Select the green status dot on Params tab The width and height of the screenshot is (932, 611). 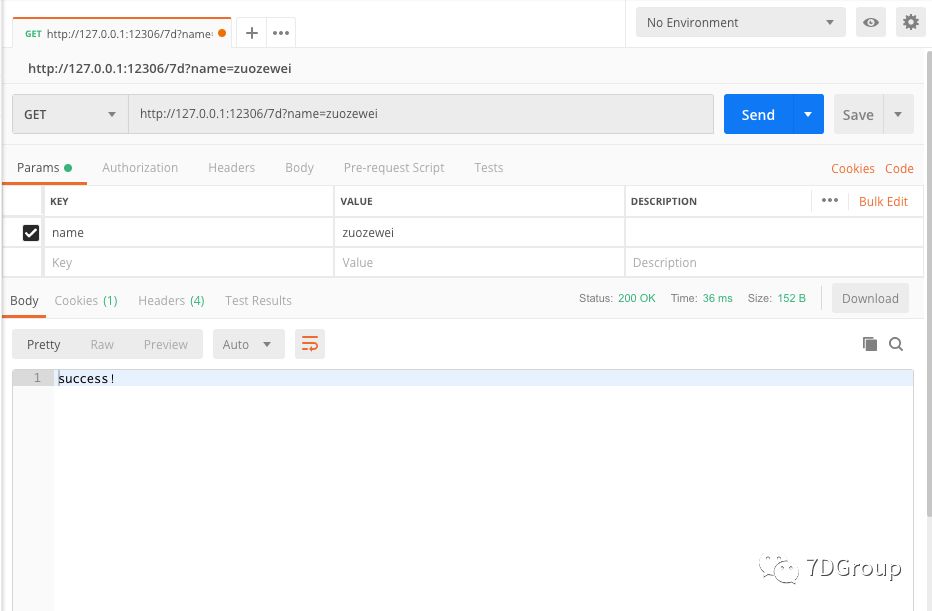[x=69, y=165]
